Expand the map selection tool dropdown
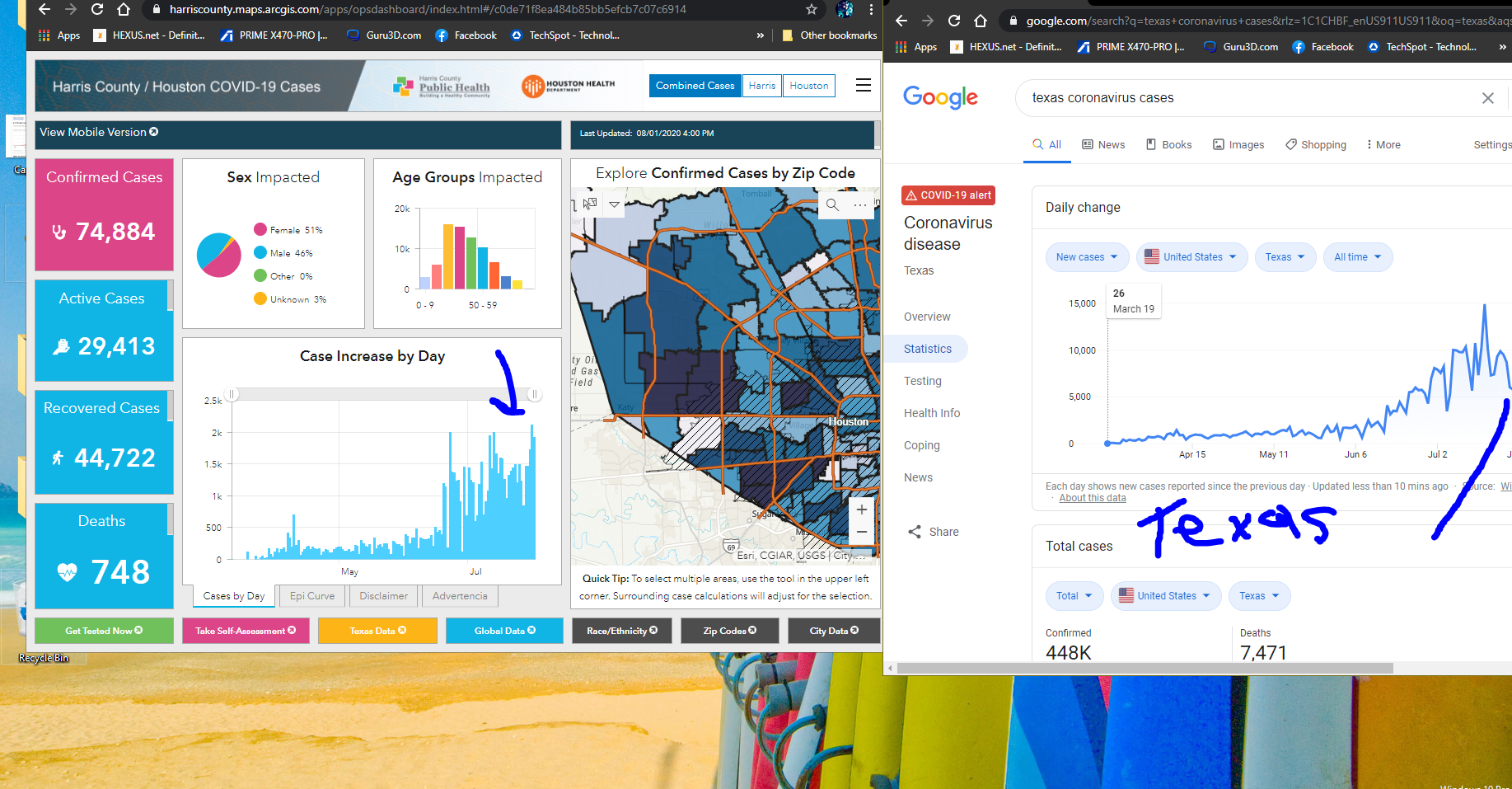Viewport: 1512px width, 789px height. [x=614, y=204]
